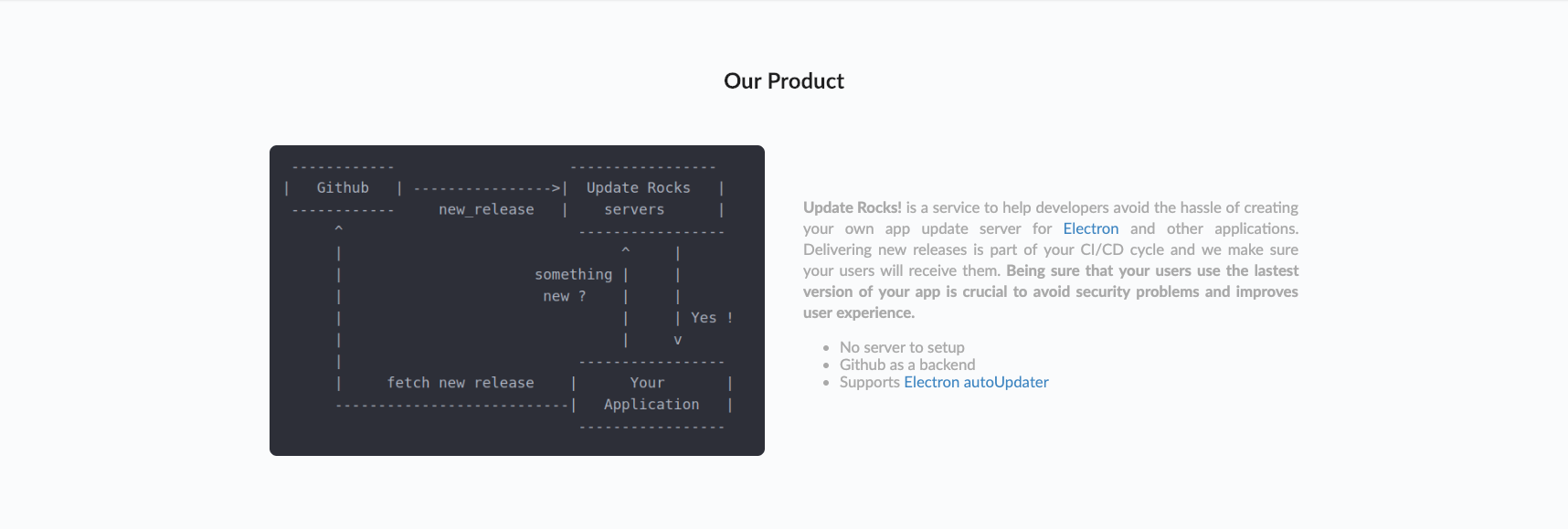Click the downward v arrow in the diagram
This screenshot has width=1568, height=529.
point(678,340)
